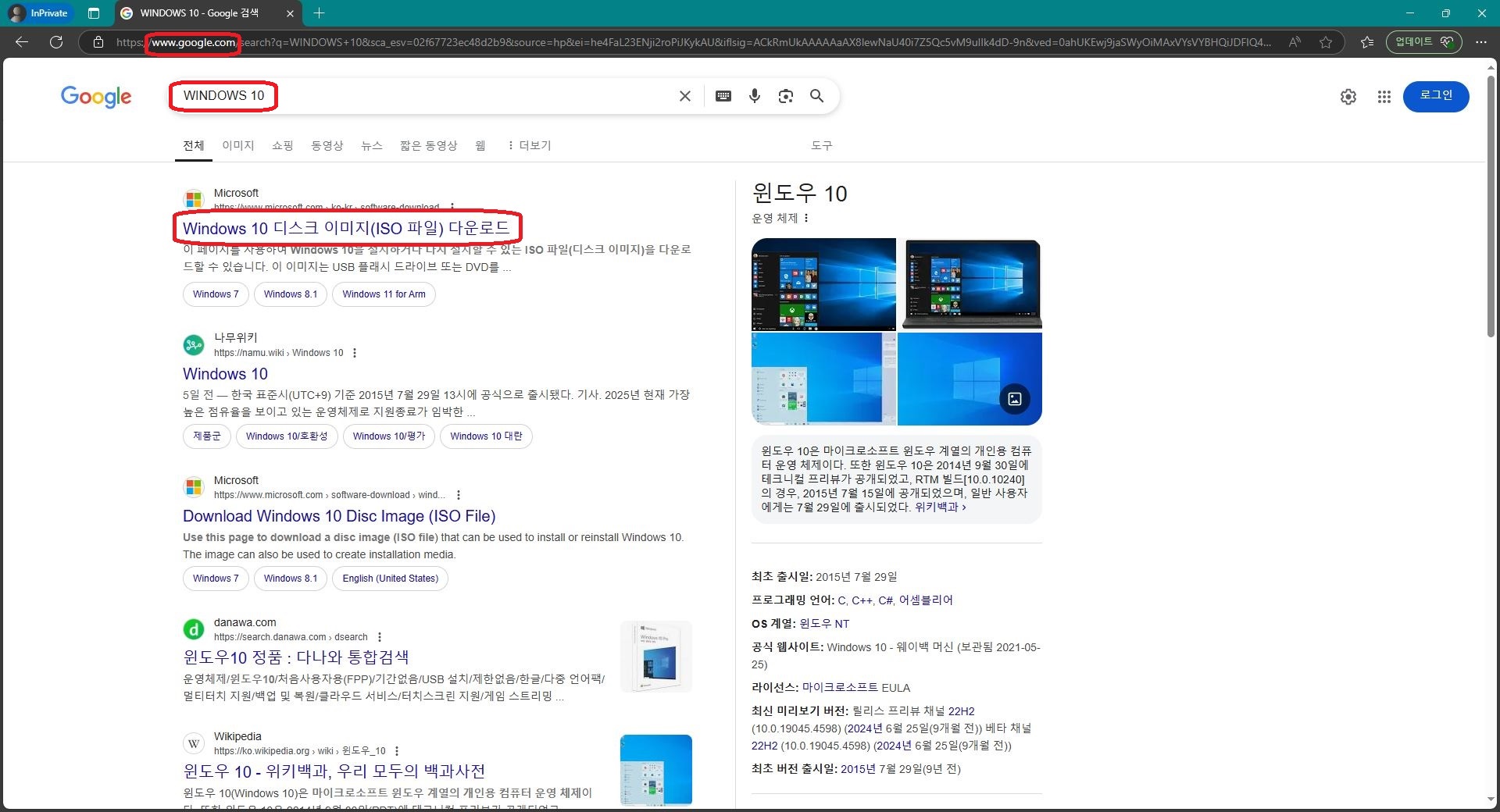This screenshot has height=812, width=1500.
Task: Click the 윈도우 NT link
Action: click(x=824, y=624)
